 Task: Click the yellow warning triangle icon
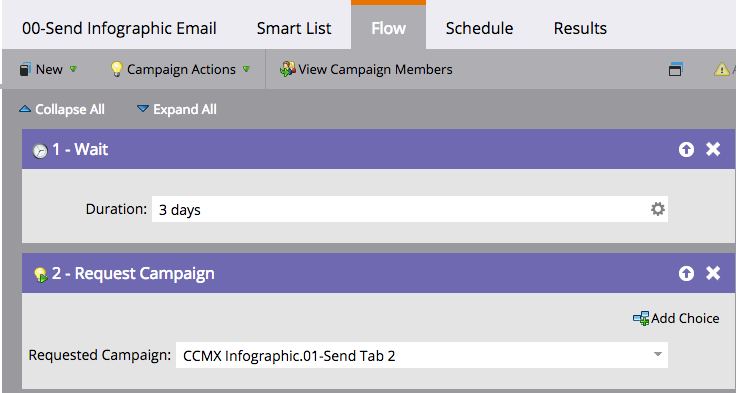(721, 69)
